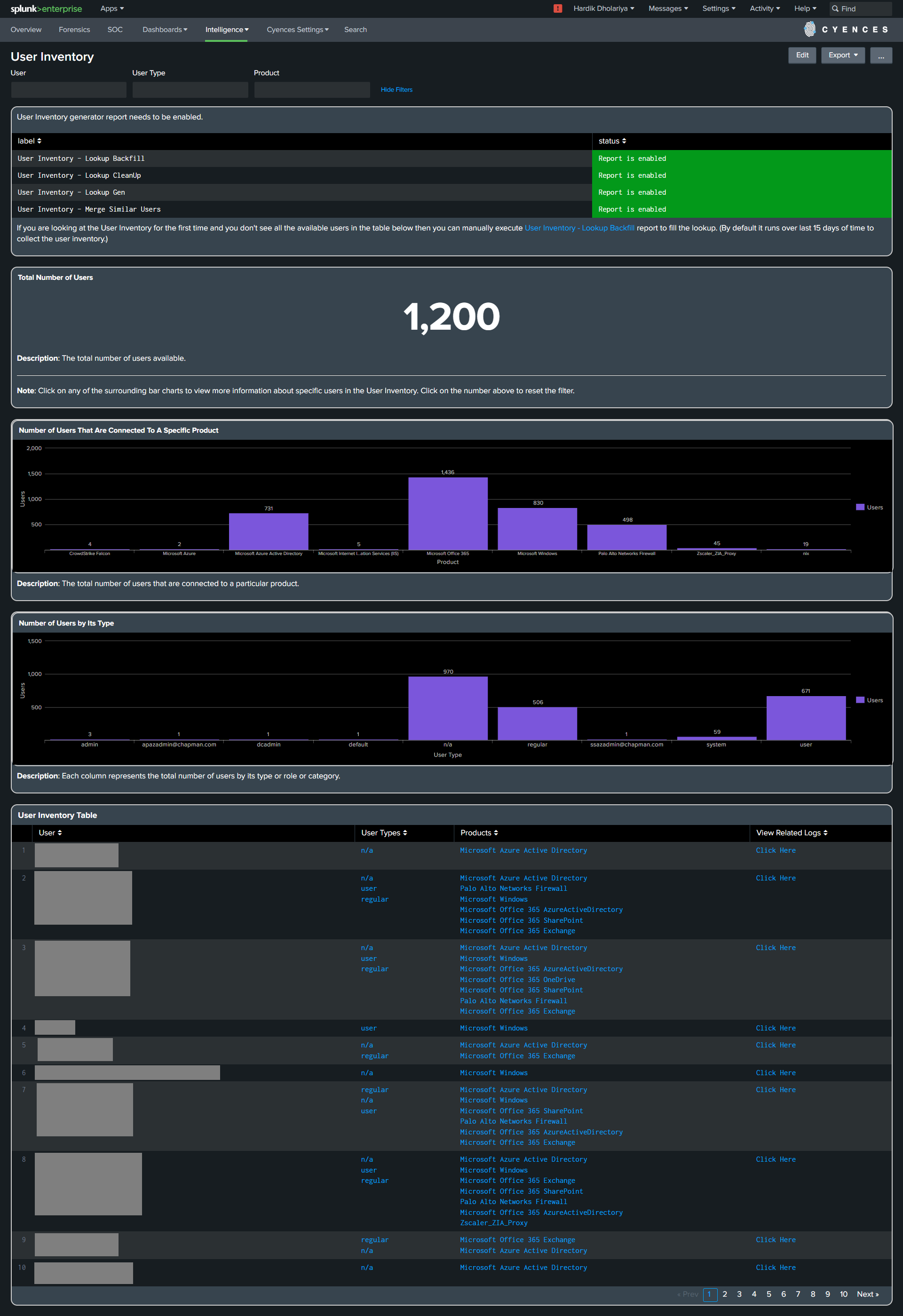Screen dimensions: 903x1316
Task: Click the user type bar labeled user (671)
Action: pyautogui.click(x=806, y=718)
